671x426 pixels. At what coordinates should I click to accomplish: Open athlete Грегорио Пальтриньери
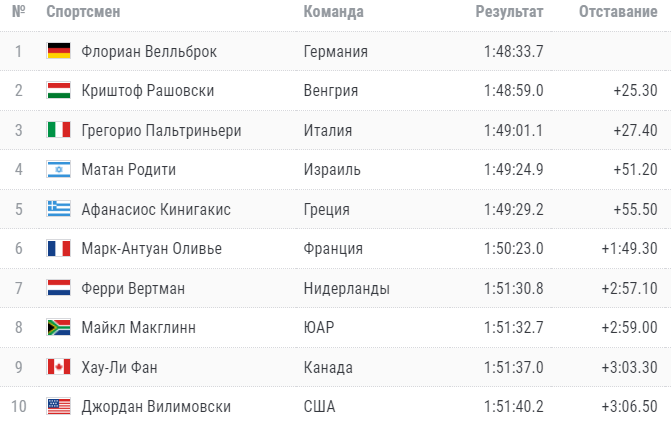(x=161, y=130)
